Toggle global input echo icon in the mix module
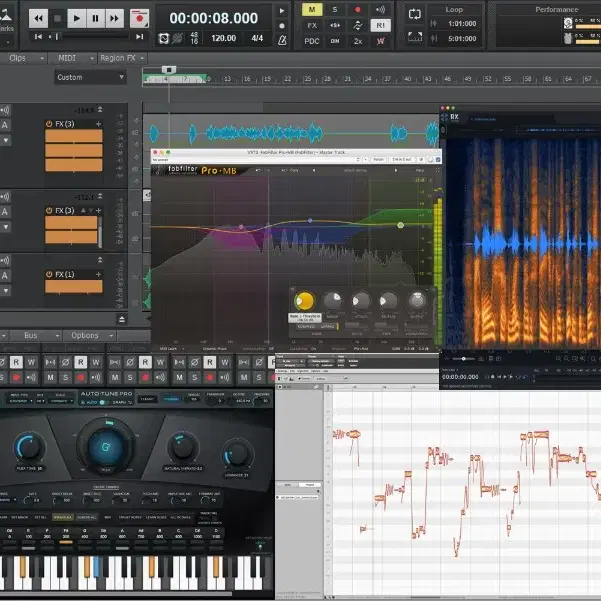Viewport: 601px width, 601px height. 380,10
